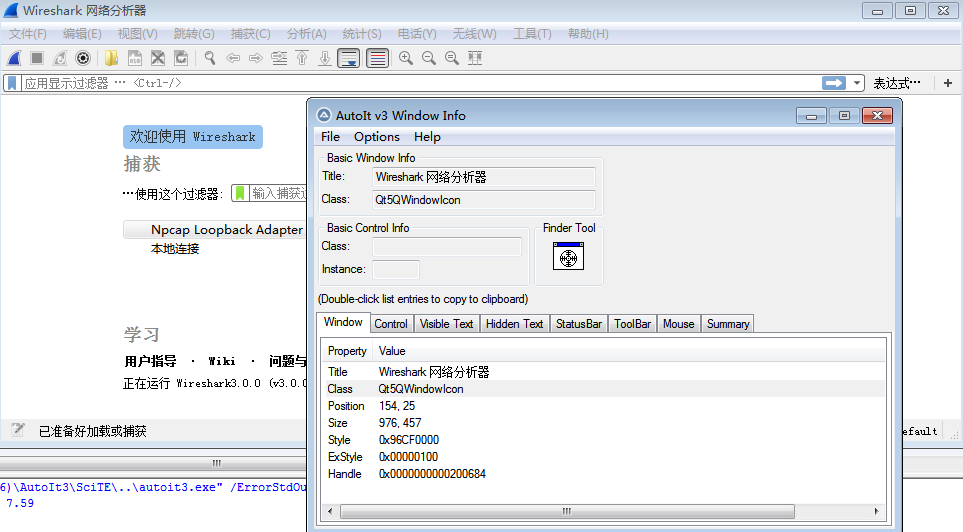Click the AutoIt Window Info title bar icon
This screenshot has height=532, width=963.
324,115
